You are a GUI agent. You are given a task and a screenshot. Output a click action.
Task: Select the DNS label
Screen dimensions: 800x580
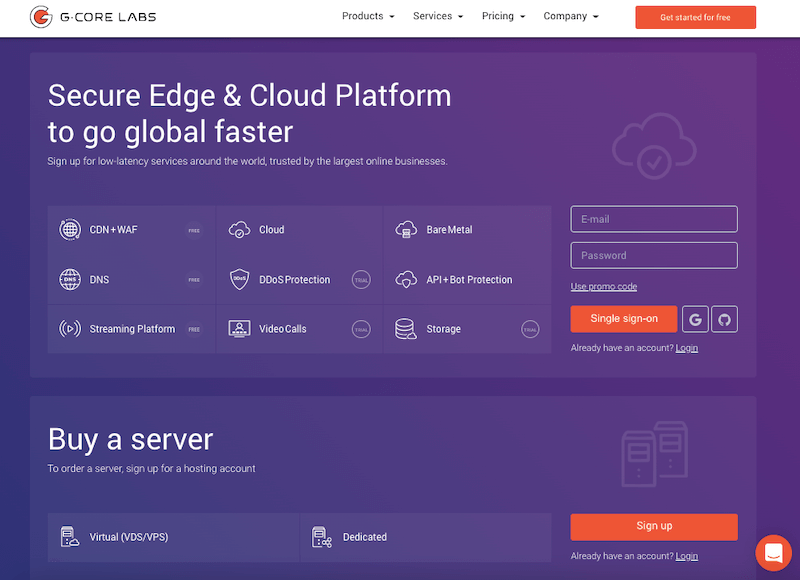tap(99, 280)
